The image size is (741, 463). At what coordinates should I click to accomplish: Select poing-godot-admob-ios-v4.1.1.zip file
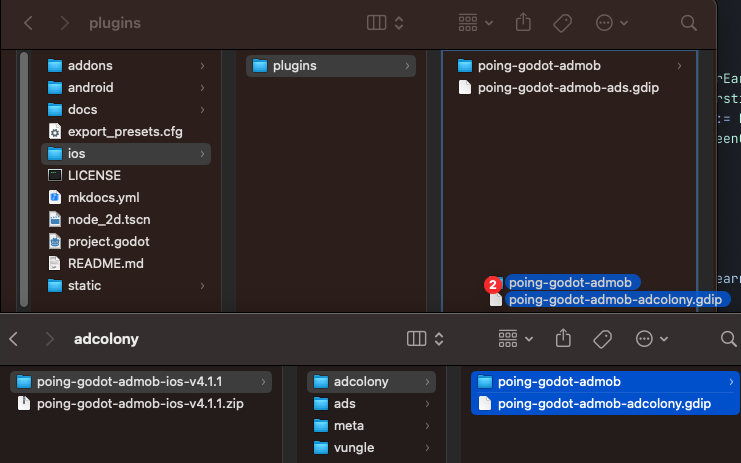pyautogui.click(x=141, y=403)
